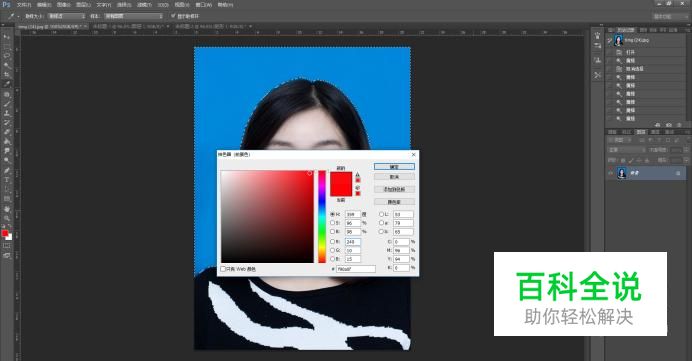The image size is (692, 361).
Task: Select the History Brush tool
Action: (7, 123)
